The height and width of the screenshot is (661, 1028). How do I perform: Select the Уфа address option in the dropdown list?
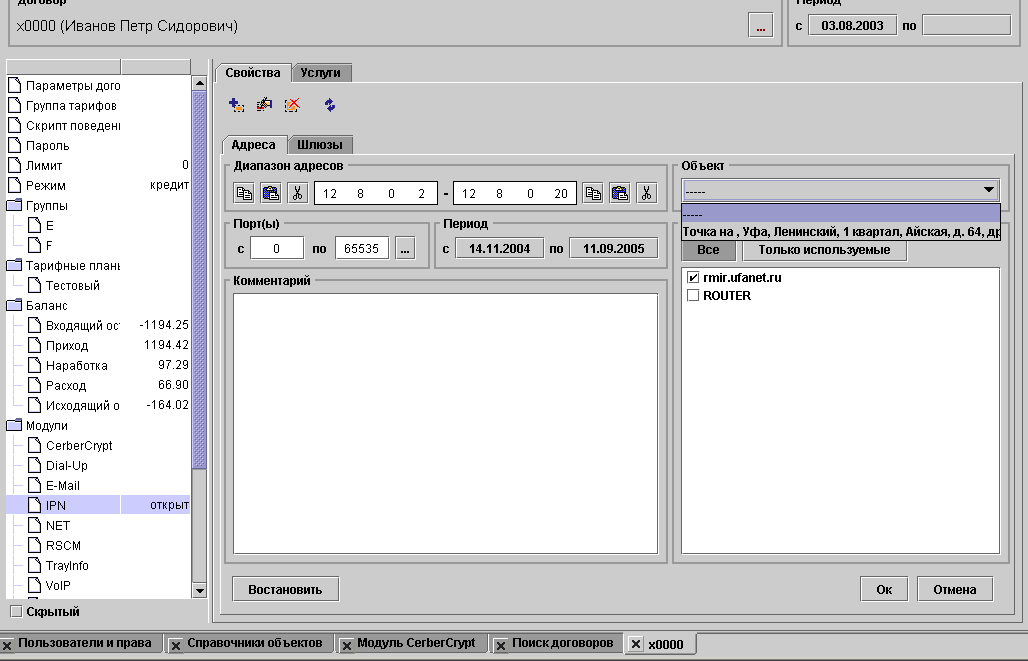[840, 231]
